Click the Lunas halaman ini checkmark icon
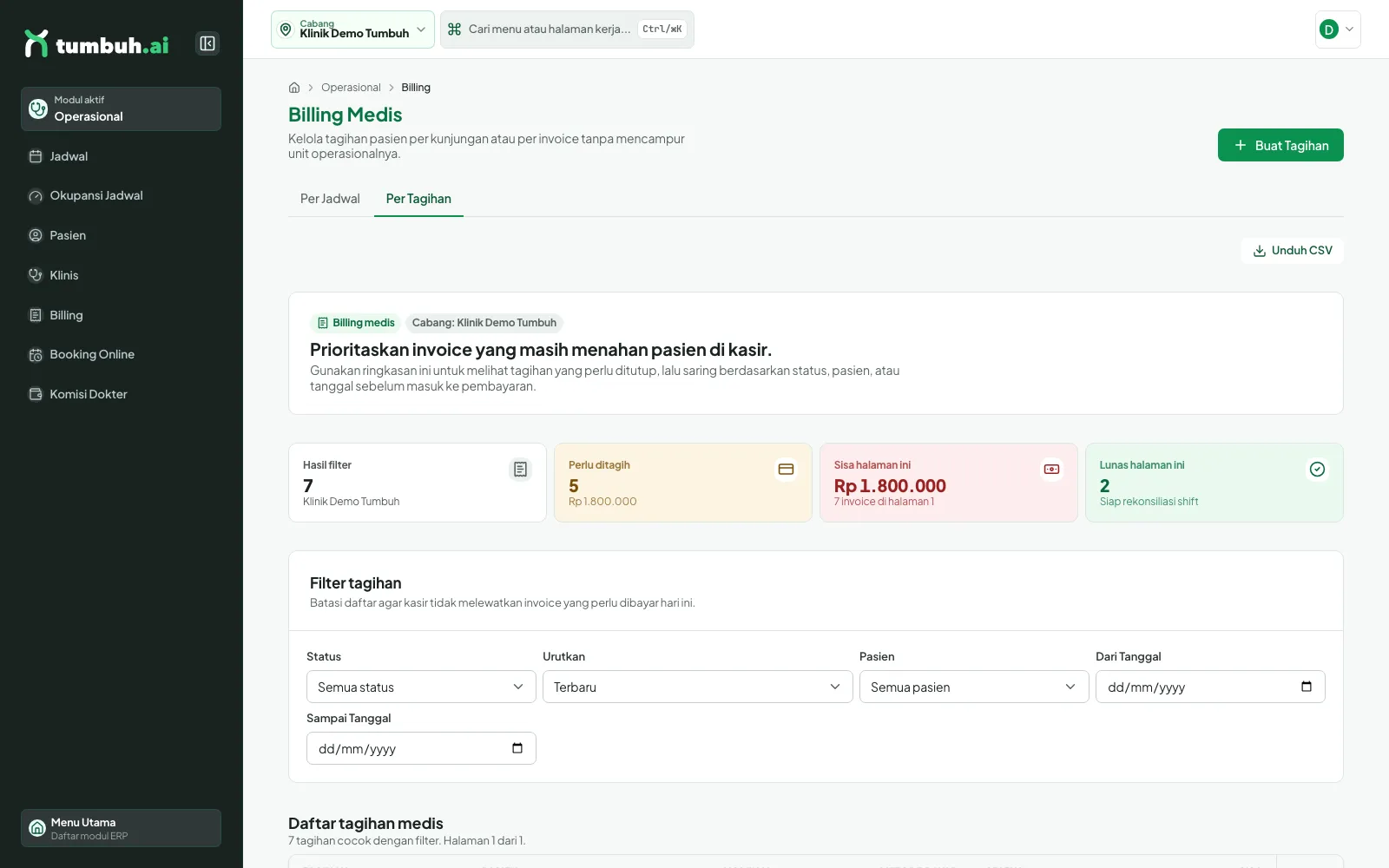The image size is (1389, 868). (x=1317, y=470)
